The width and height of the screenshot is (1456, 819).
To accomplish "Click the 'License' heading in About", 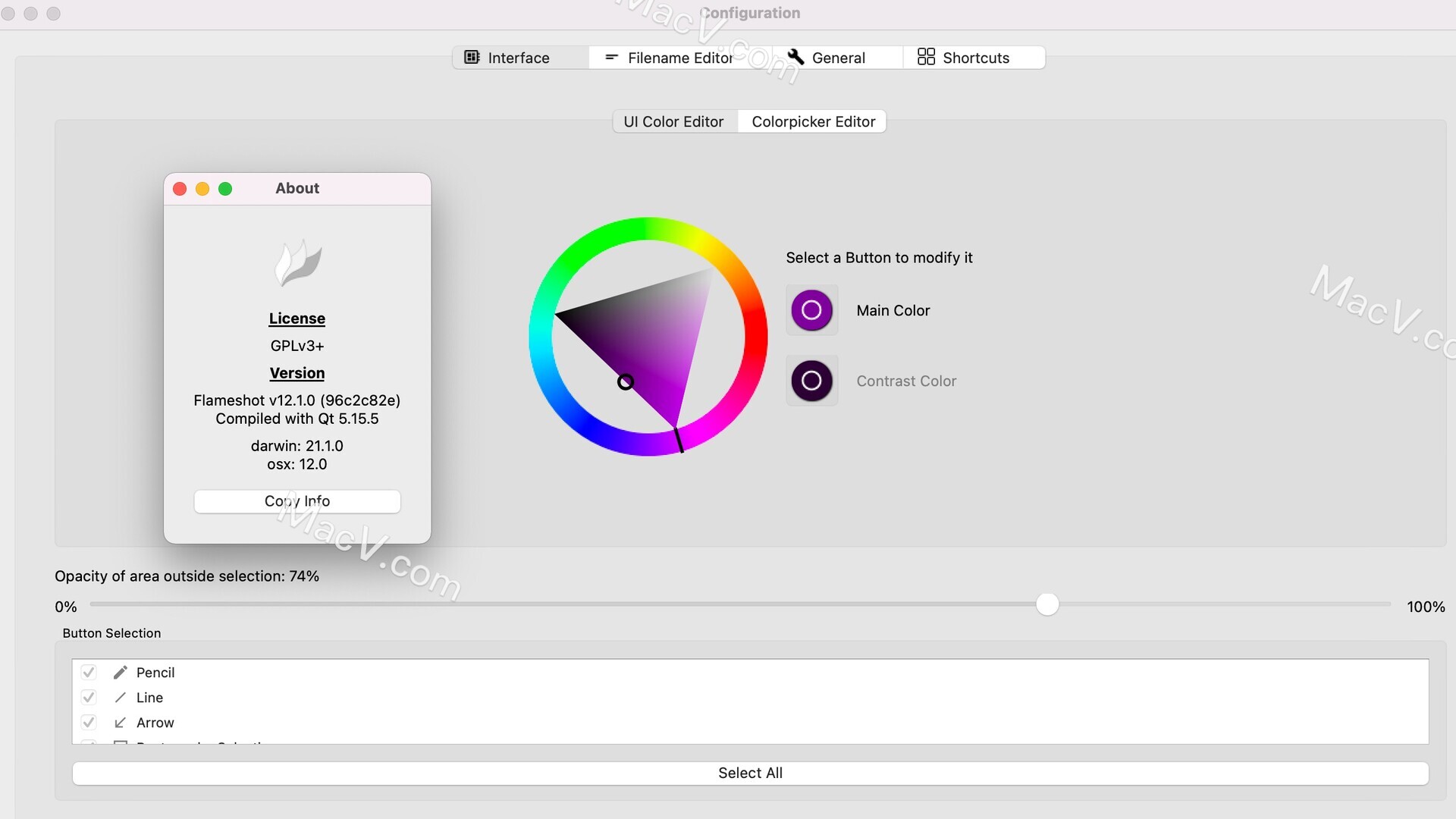I will point(297,318).
